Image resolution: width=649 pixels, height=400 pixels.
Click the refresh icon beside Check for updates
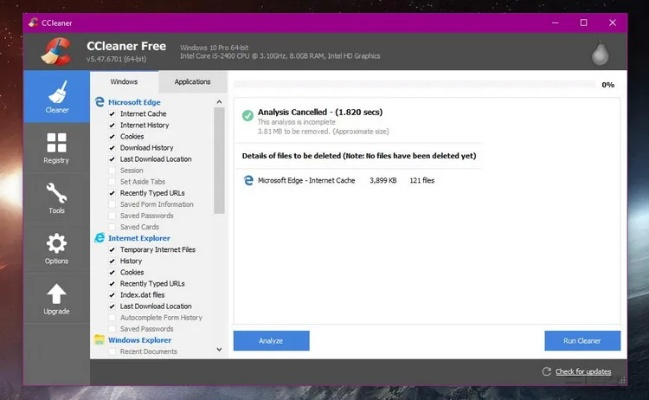pyautogui.click(x=546, y=371)
